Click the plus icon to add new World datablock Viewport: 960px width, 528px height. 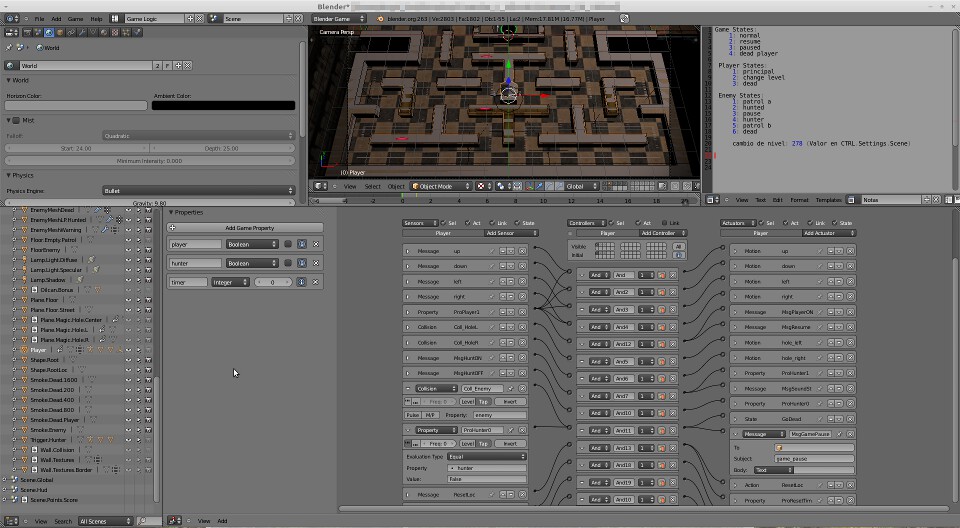point(178,66)
